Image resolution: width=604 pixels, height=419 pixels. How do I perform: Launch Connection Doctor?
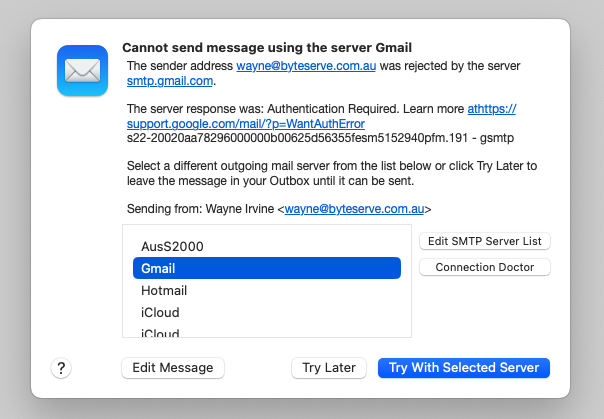click(x=485, y=267)
